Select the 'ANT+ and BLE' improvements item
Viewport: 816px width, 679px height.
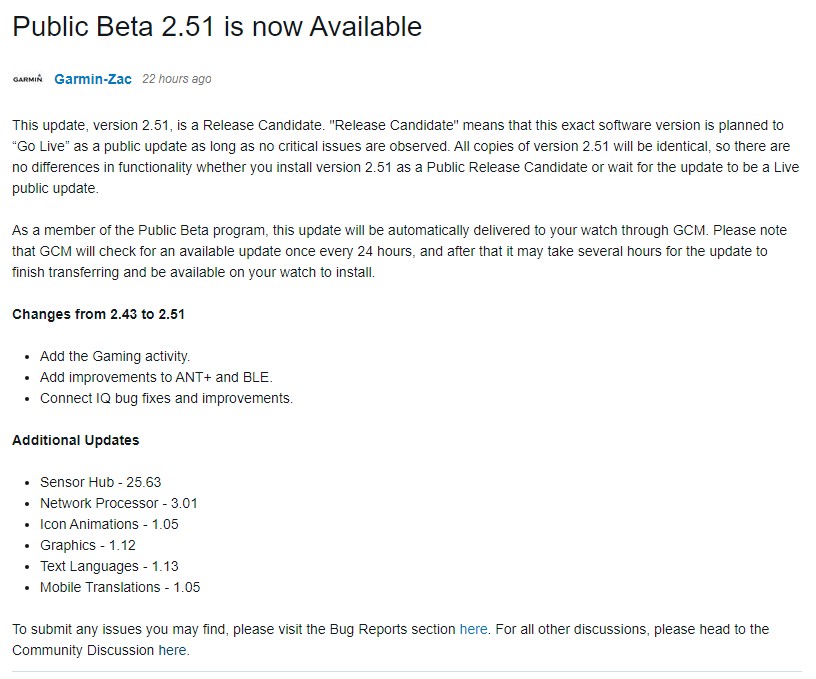(x=156, y=377)
